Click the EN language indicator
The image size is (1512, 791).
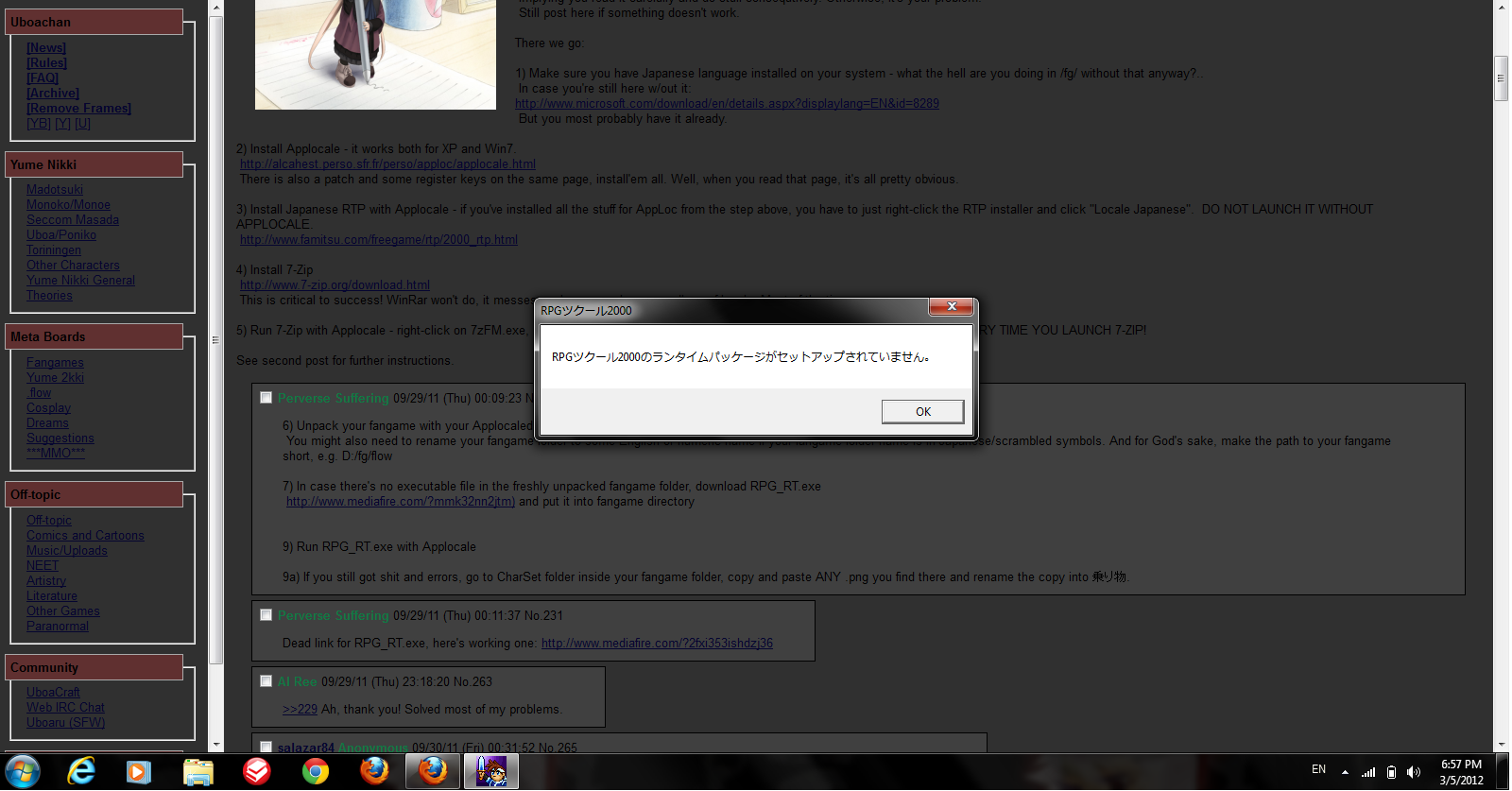coord(1318,769)
